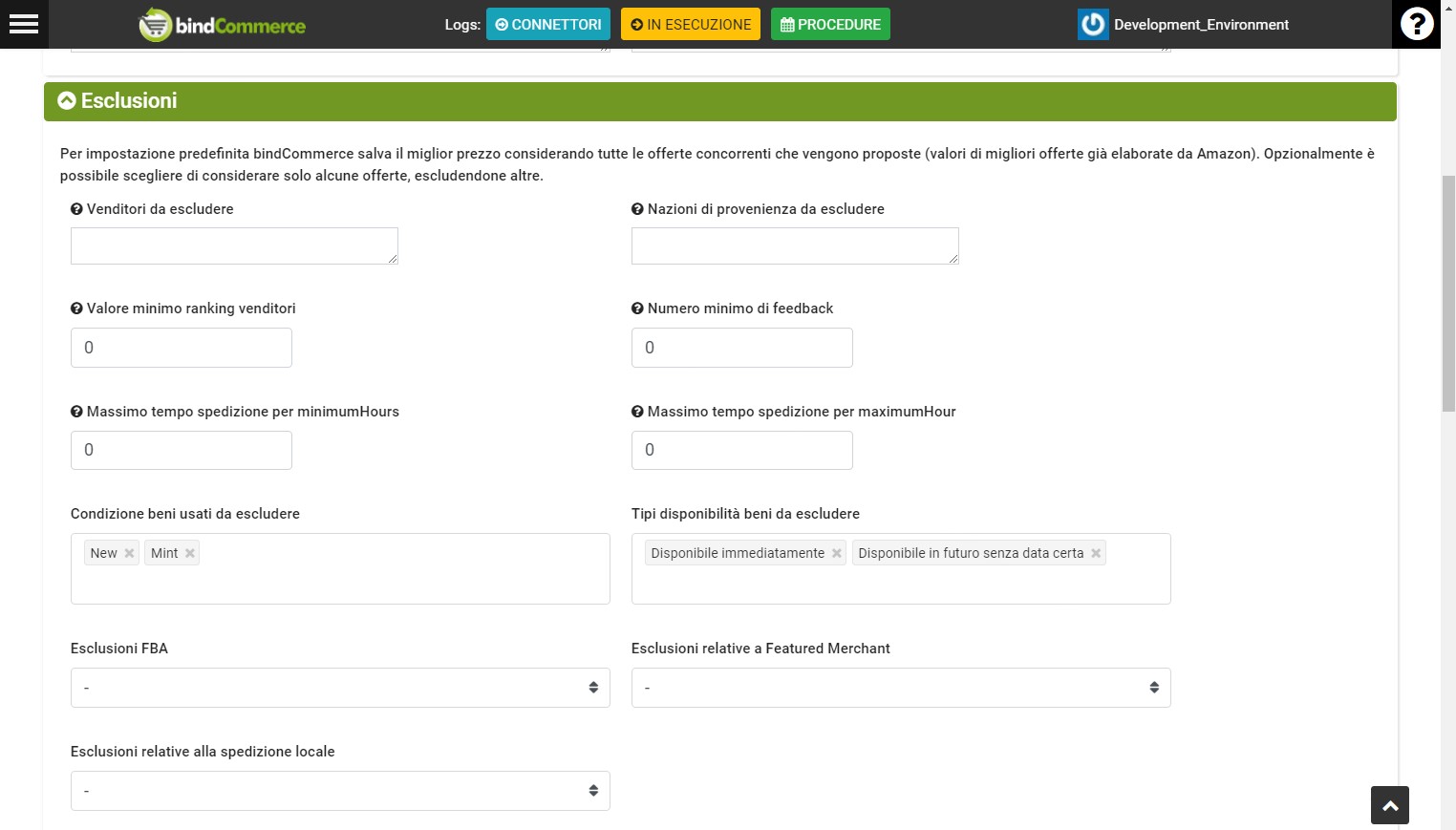Click the Development_Environment label
Screen dimensions: 1456x830
[x=1202, y=24]
